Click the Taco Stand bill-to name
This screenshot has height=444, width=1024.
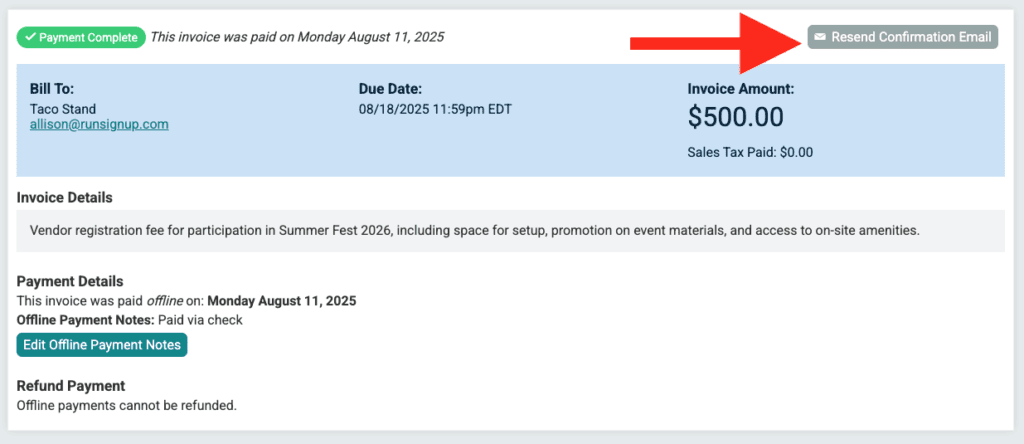point(63,109)
